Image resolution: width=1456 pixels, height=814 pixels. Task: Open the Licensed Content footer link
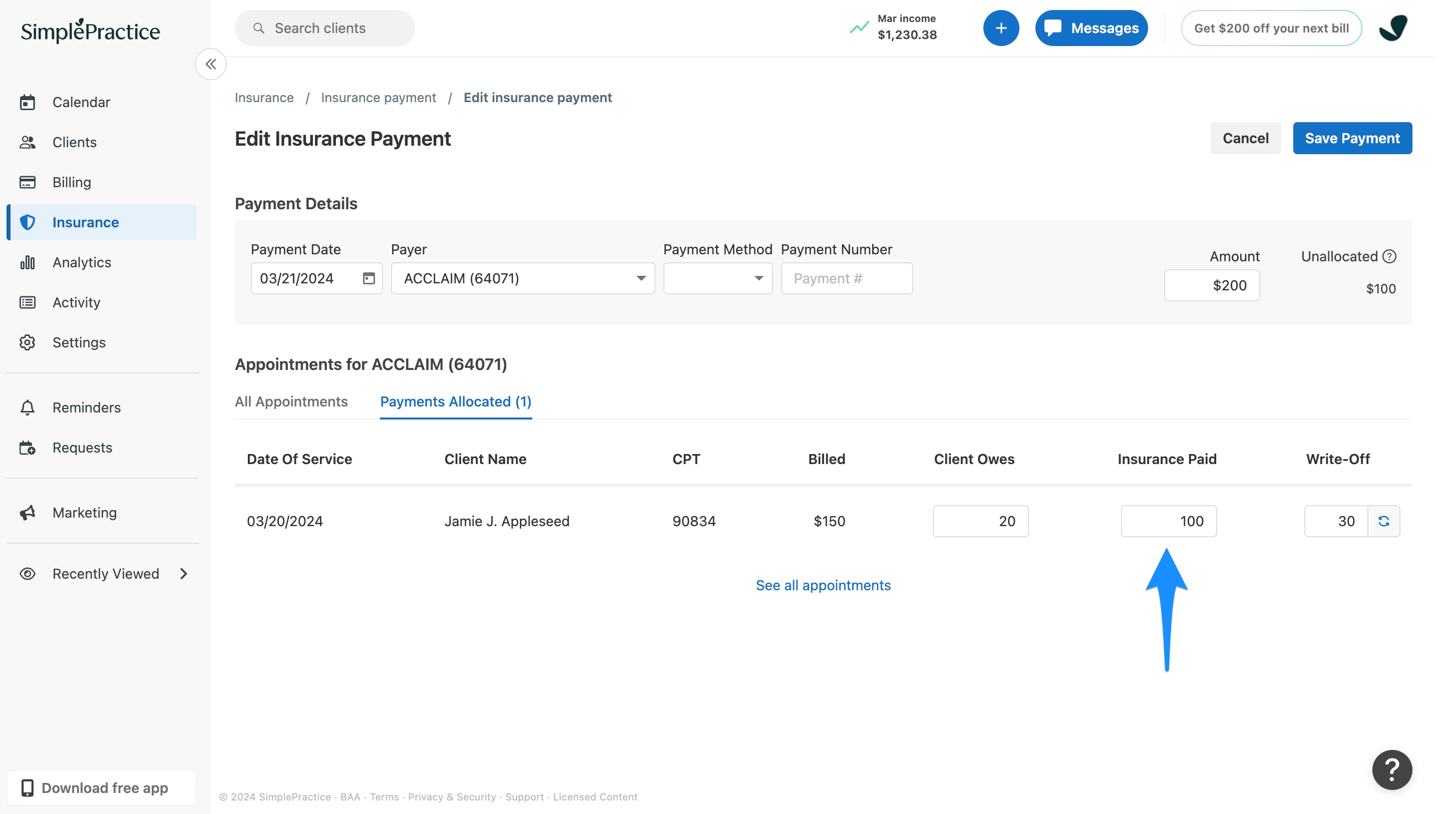(x=595, y=796)
